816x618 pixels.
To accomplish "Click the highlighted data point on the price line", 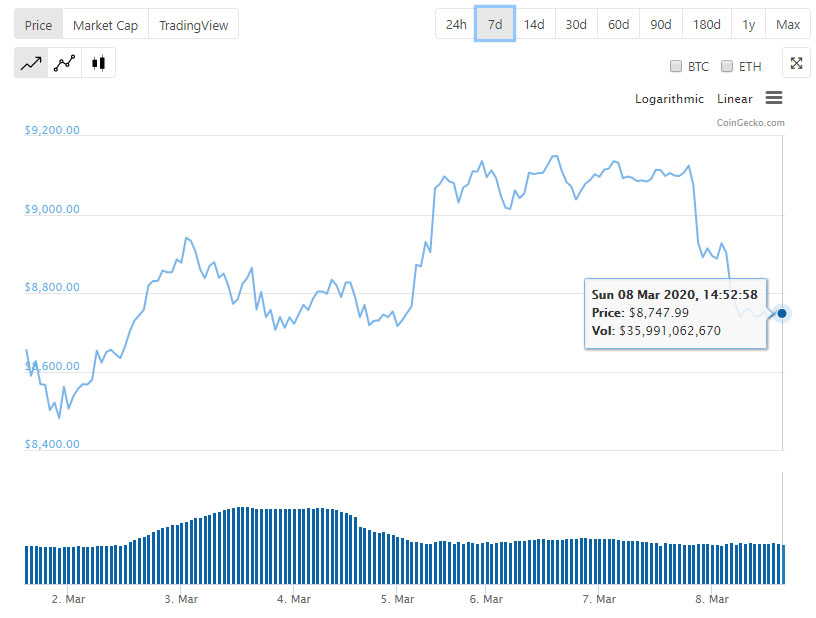I will [x=782, y=313].
